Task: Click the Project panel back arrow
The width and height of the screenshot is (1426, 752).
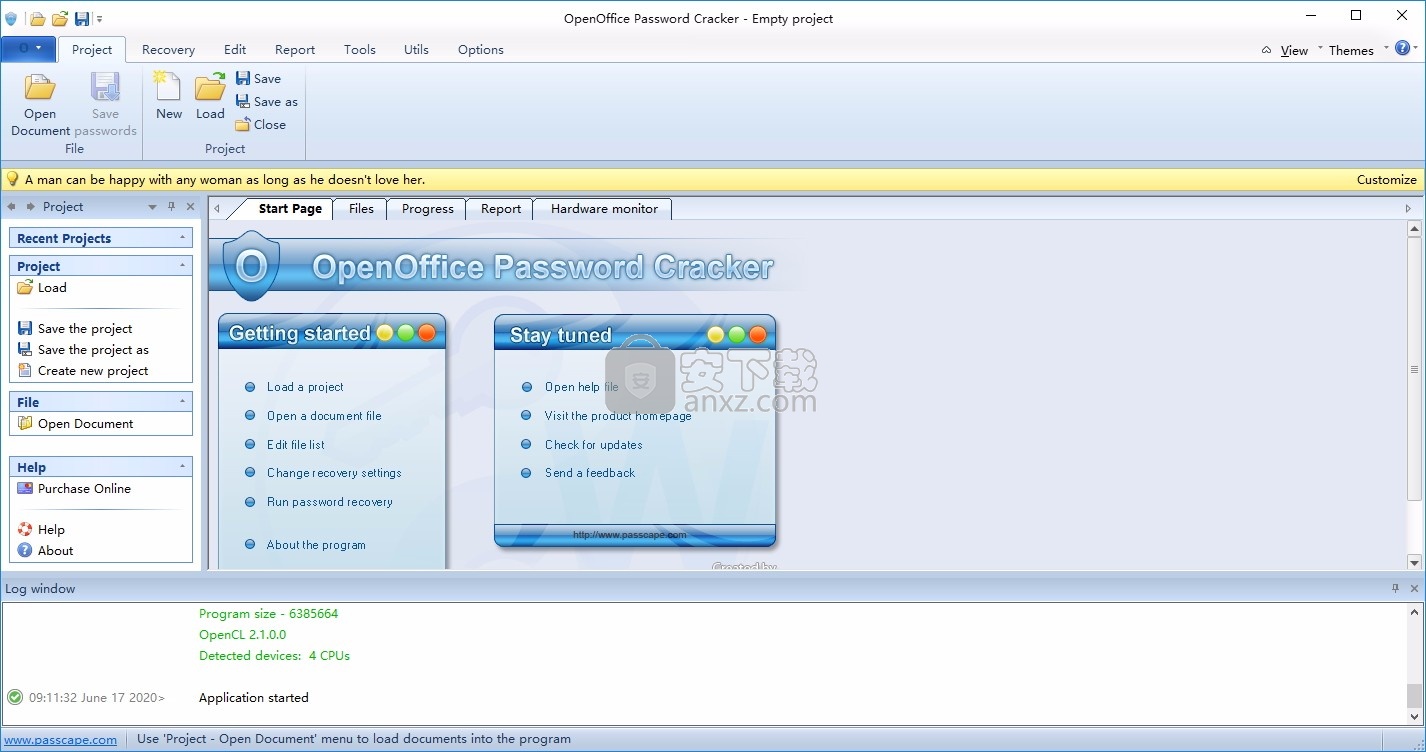Action: (12, 207)
